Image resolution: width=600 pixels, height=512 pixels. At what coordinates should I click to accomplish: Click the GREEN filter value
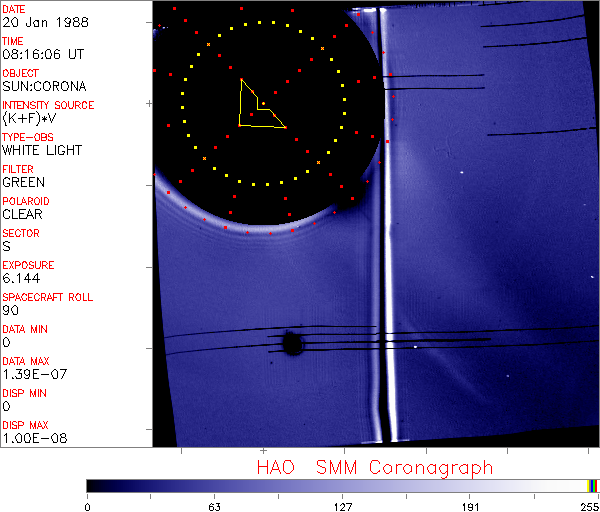pyautogui.click(x=23, y=183)
